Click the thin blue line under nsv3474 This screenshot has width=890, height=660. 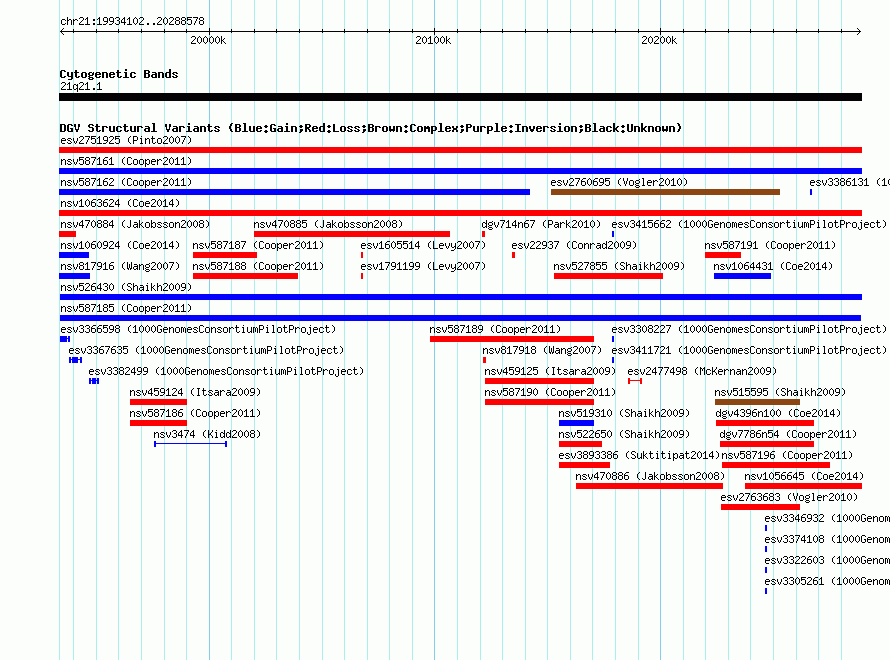[x=191, y=444]
